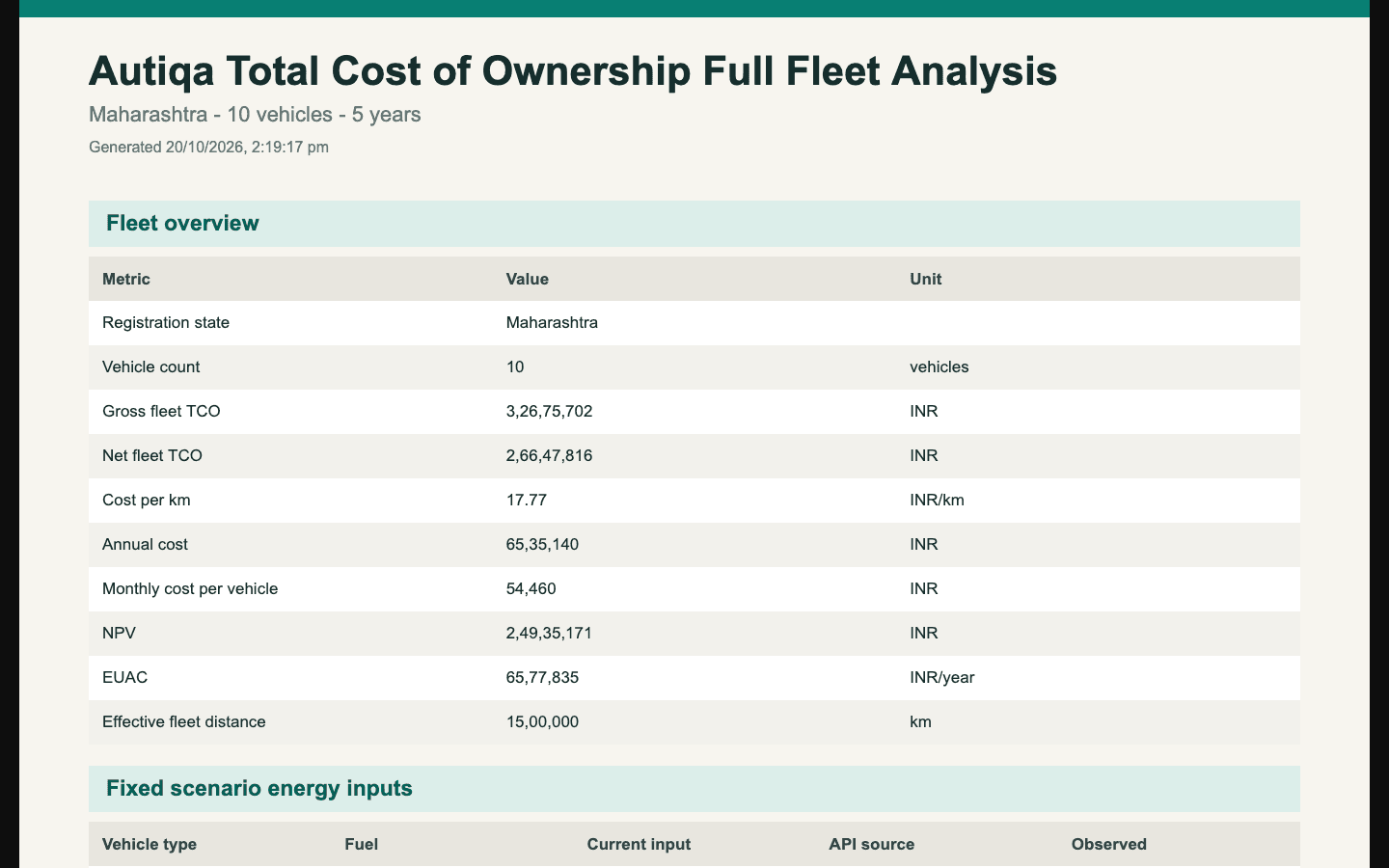The height and width of the screenshot is (868, 1389).
Task: Click the fleet distance value '15,00,000'
Action: point(542,722)
